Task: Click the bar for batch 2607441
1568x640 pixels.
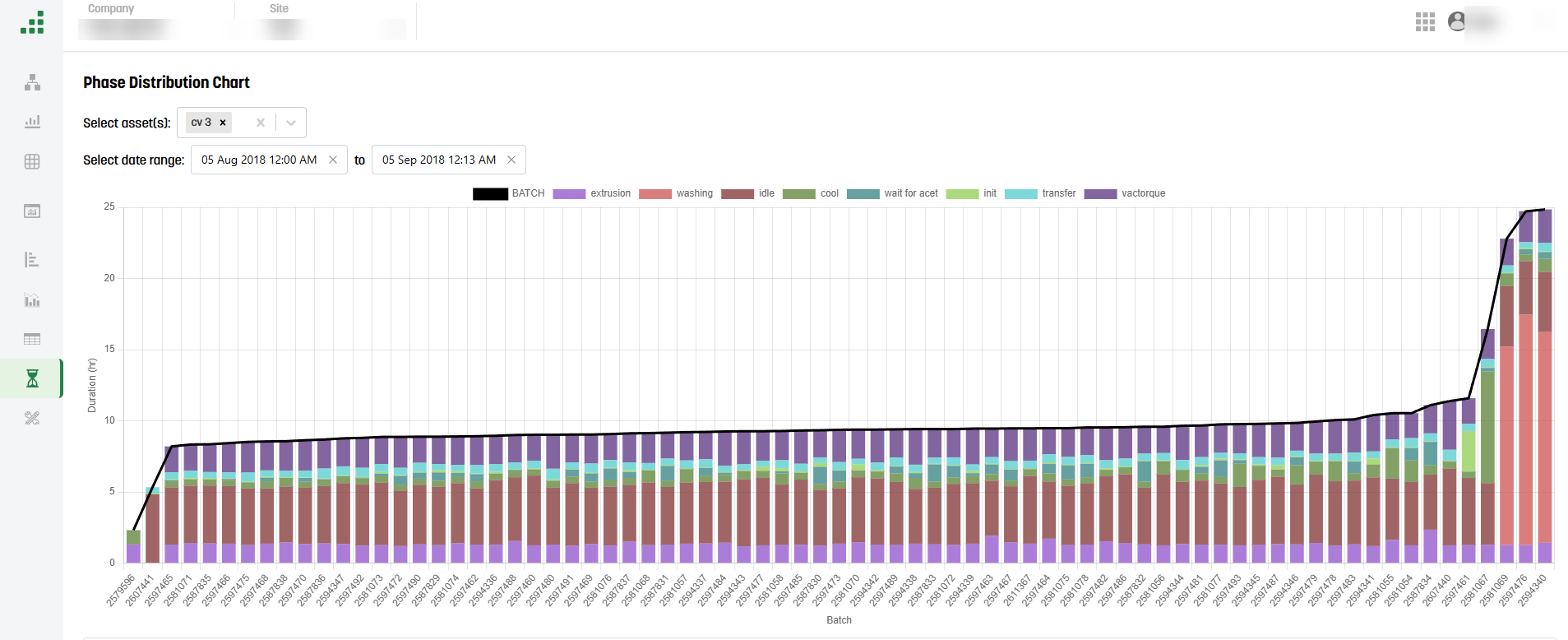Action: point(152,525)
